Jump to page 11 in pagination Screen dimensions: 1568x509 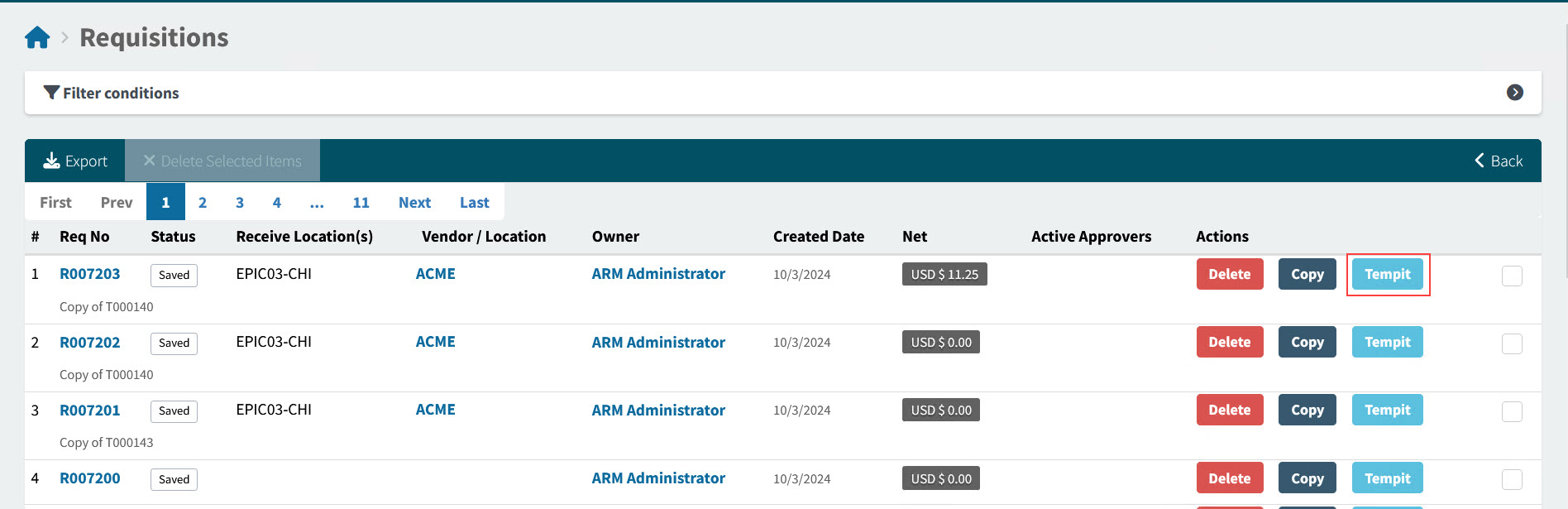point(361,203)
